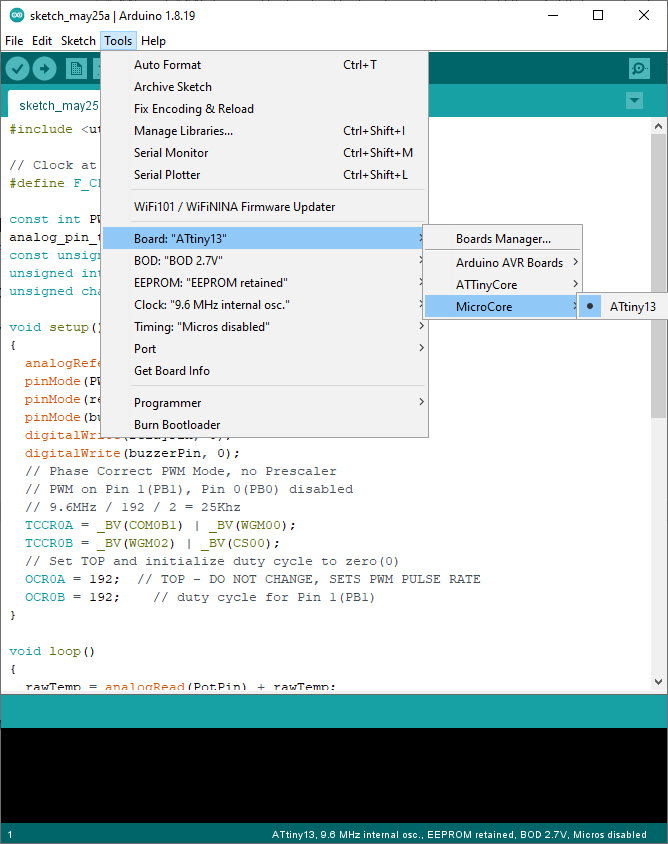Click the vertical editor scrollbar thumb
The height and width of the screenshot is (844, 668).
[x=658, y=270]
